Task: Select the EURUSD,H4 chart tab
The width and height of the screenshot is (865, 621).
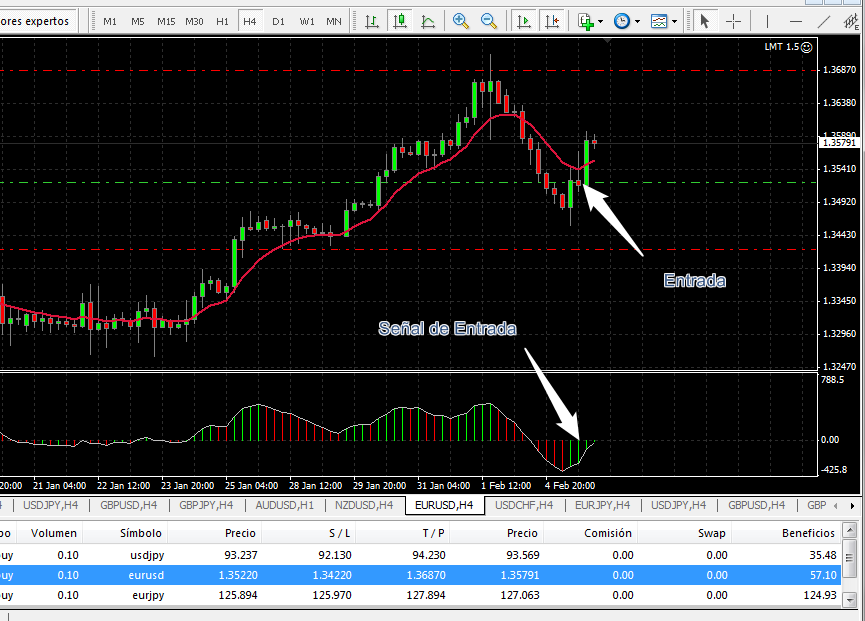Action: (x=445, y=505)
